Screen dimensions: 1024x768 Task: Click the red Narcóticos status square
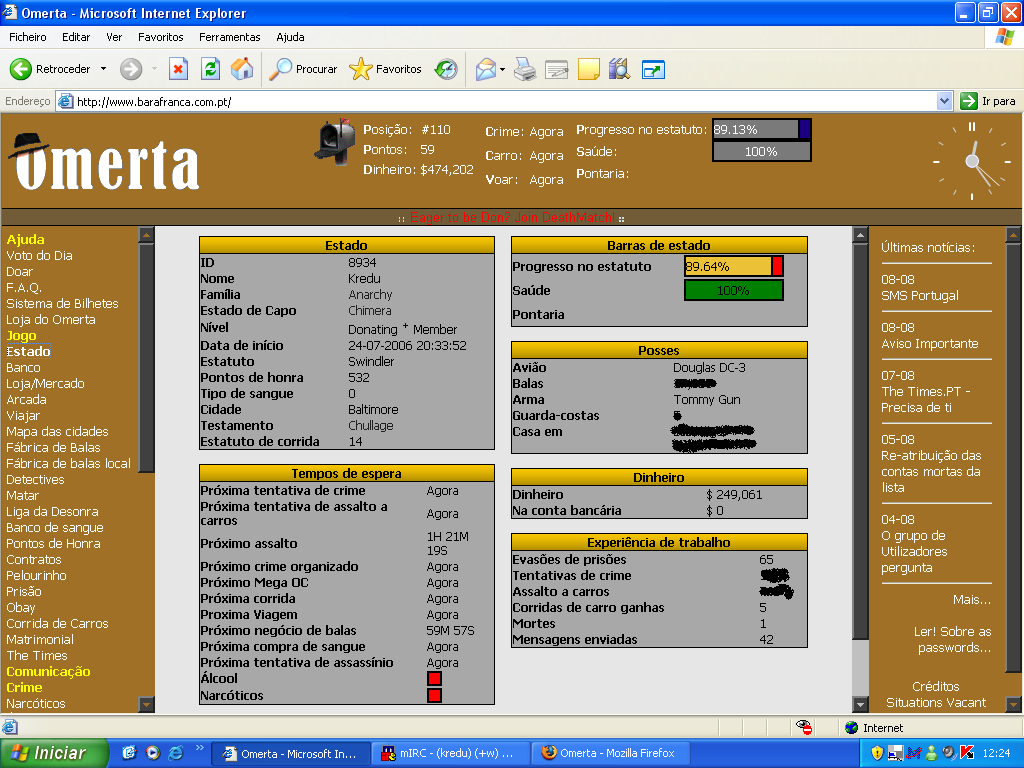(434, 695)
